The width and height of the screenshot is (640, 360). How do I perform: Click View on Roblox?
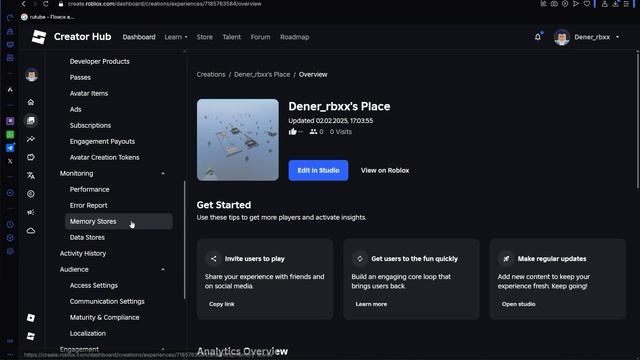(385, 170)
